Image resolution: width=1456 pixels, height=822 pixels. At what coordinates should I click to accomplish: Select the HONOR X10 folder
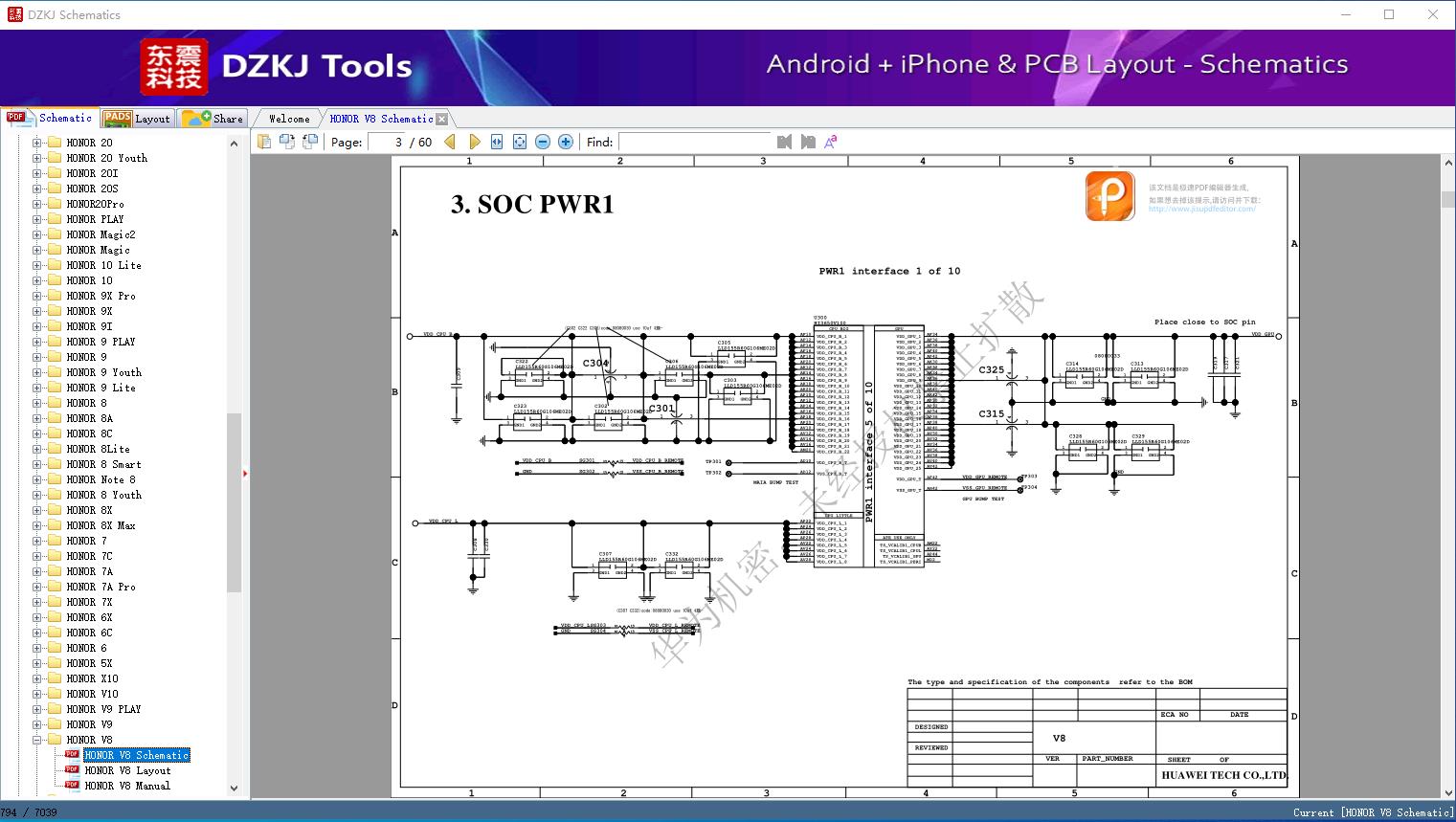pos(92,678)
